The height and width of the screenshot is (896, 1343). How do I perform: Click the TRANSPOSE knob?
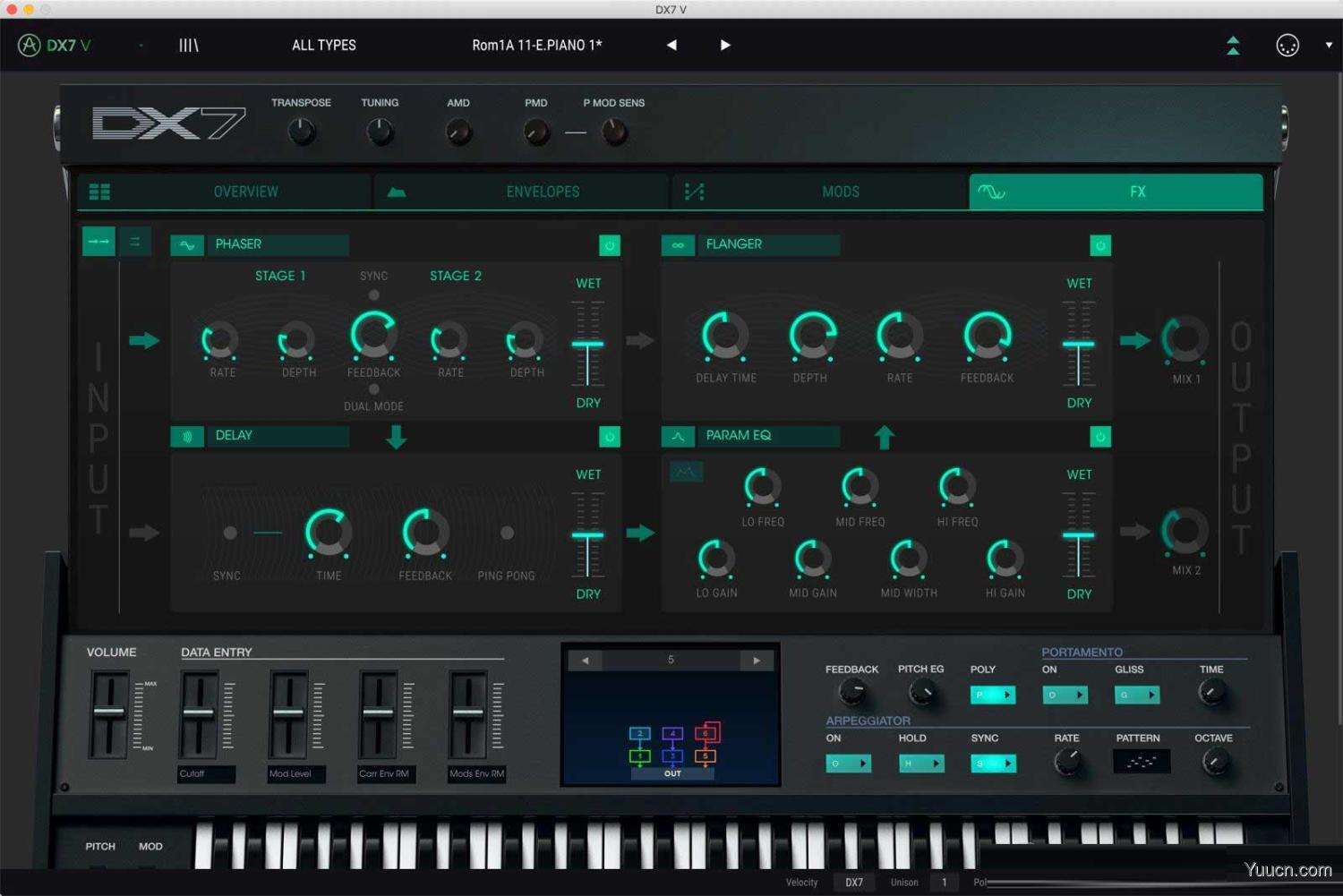coord(302,132)
